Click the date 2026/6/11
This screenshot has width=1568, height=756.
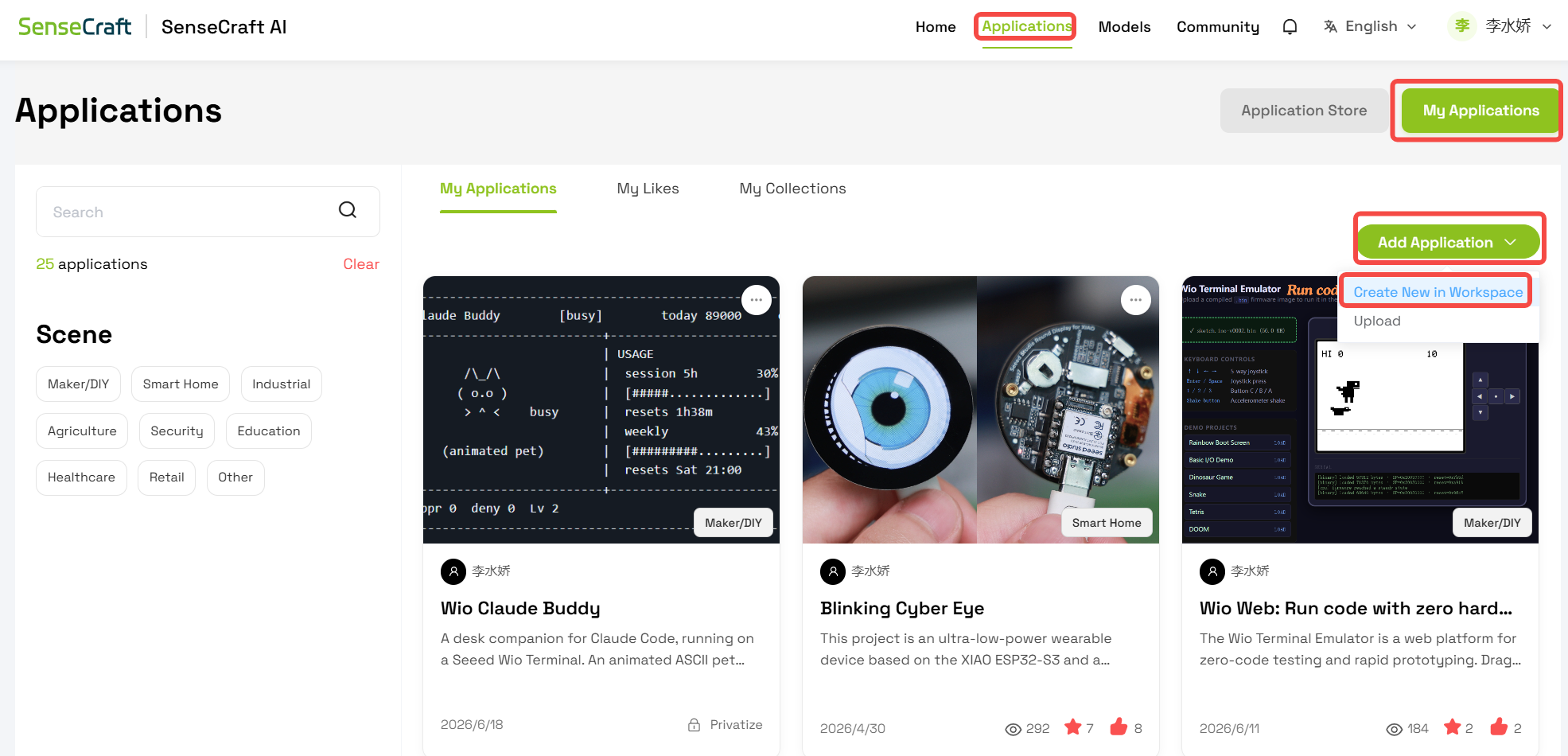(1230, 729)
